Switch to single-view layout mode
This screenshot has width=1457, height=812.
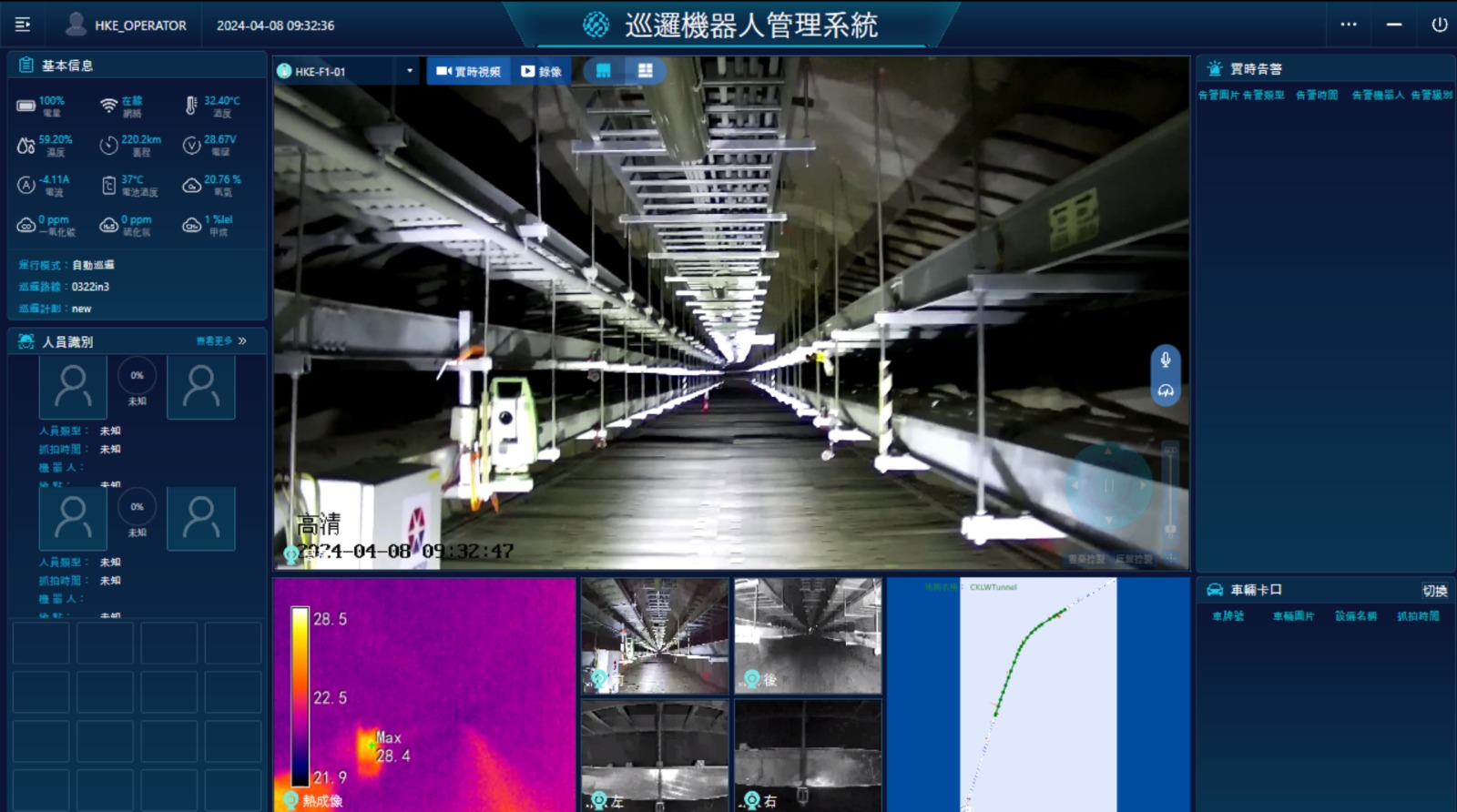tap(603, 71)
